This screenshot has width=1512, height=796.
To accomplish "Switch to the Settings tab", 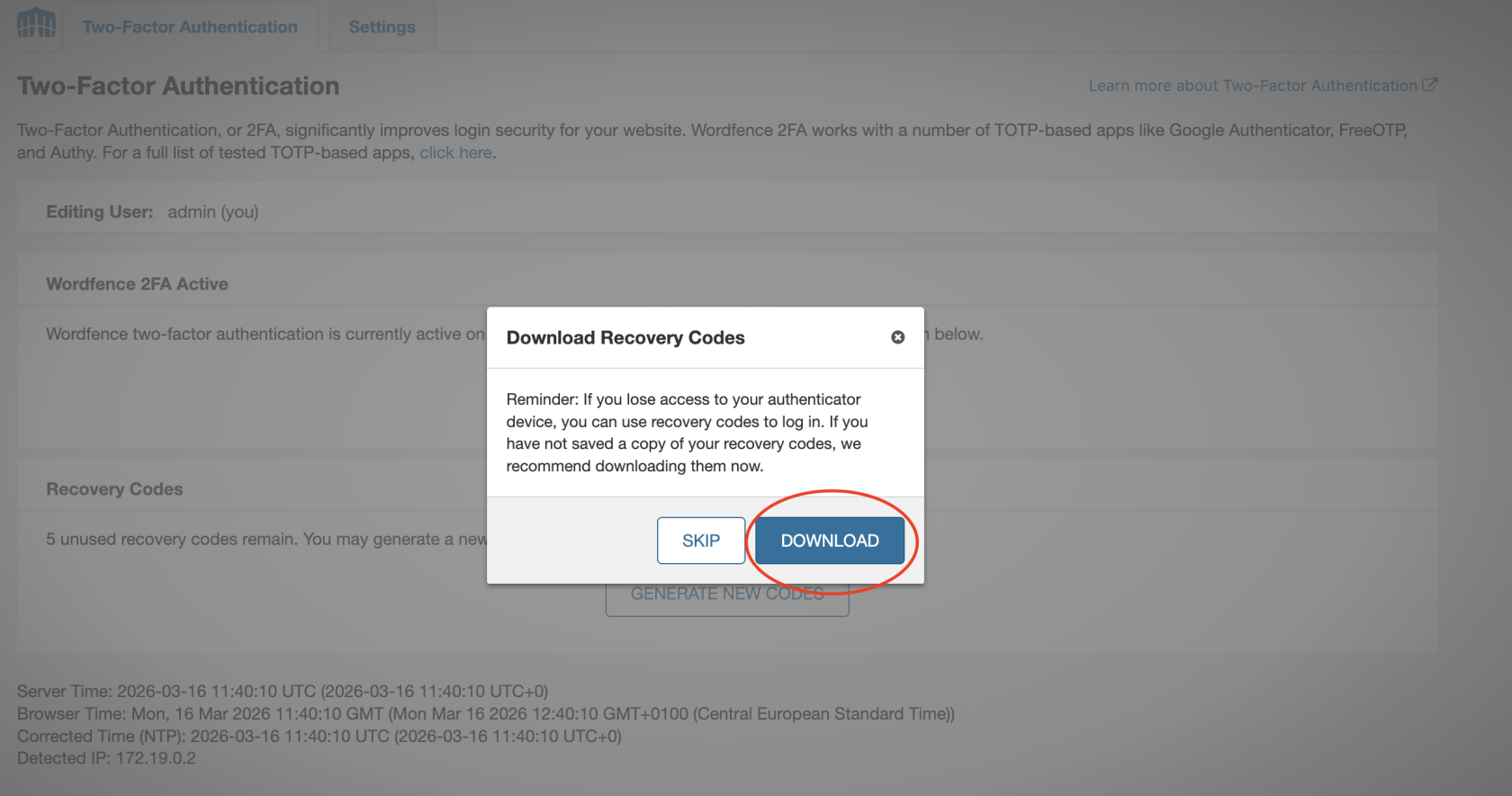I will pos(382,26).
